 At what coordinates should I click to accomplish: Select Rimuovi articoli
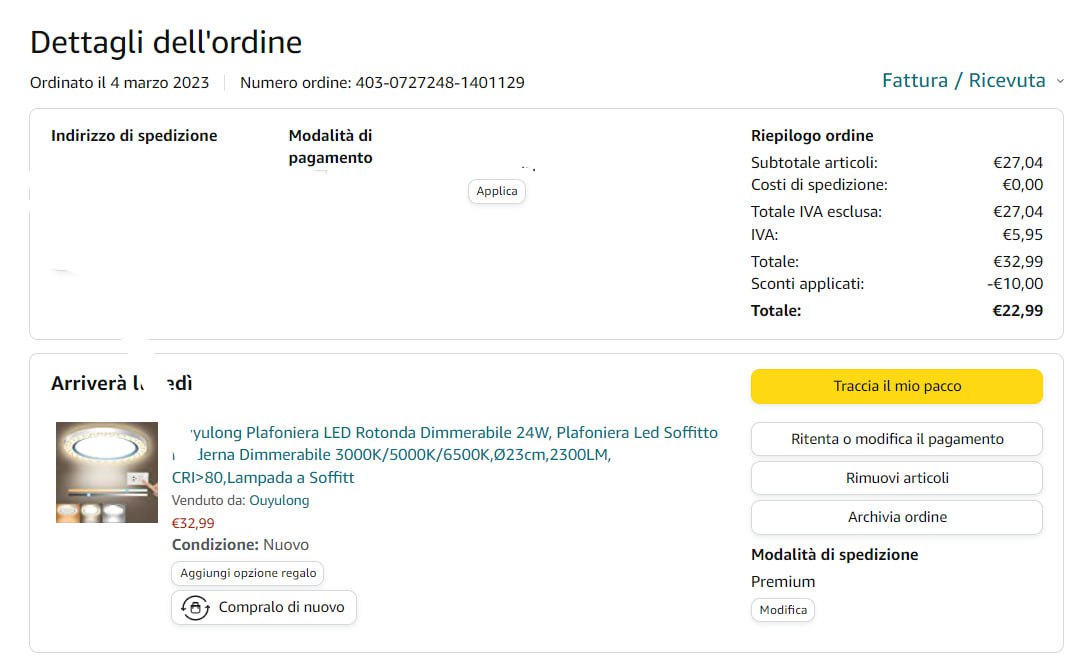click(896, 478)
